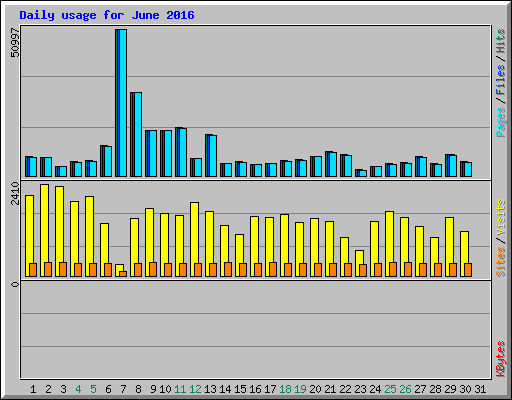Click the cyan hits bar for day 13
This screenshot has height=400, width=512.
pyautogui.click(x=213, y=156)
